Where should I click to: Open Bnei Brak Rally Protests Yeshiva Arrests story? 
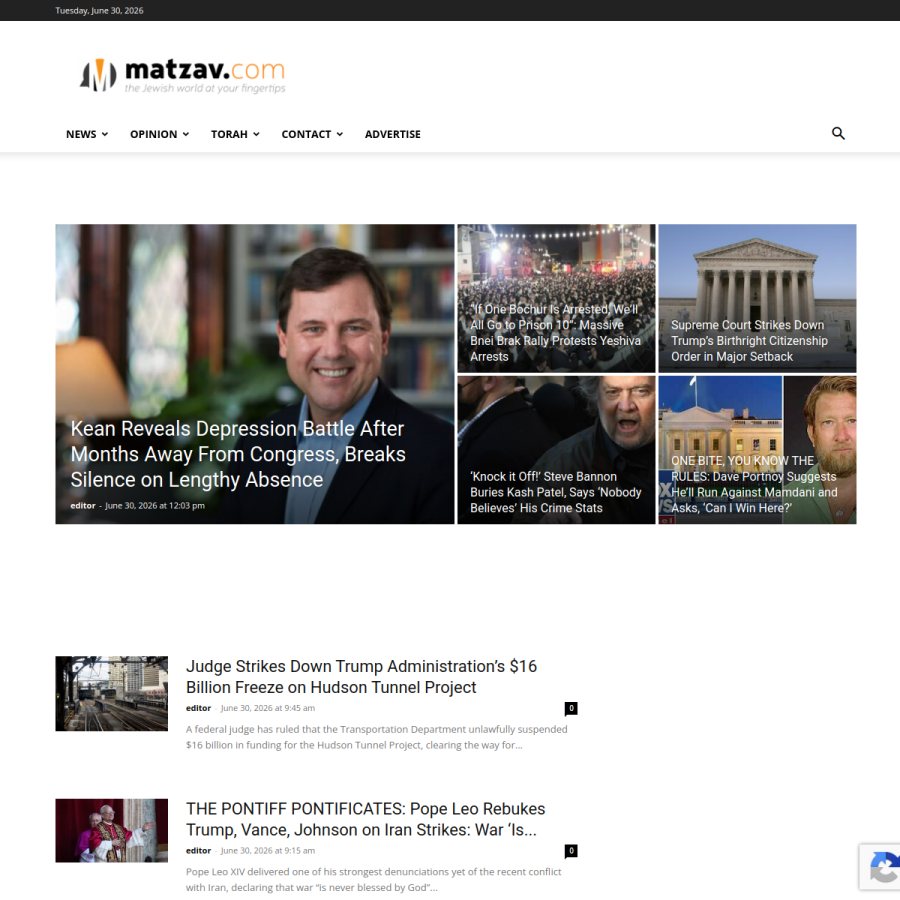point(555,333)
